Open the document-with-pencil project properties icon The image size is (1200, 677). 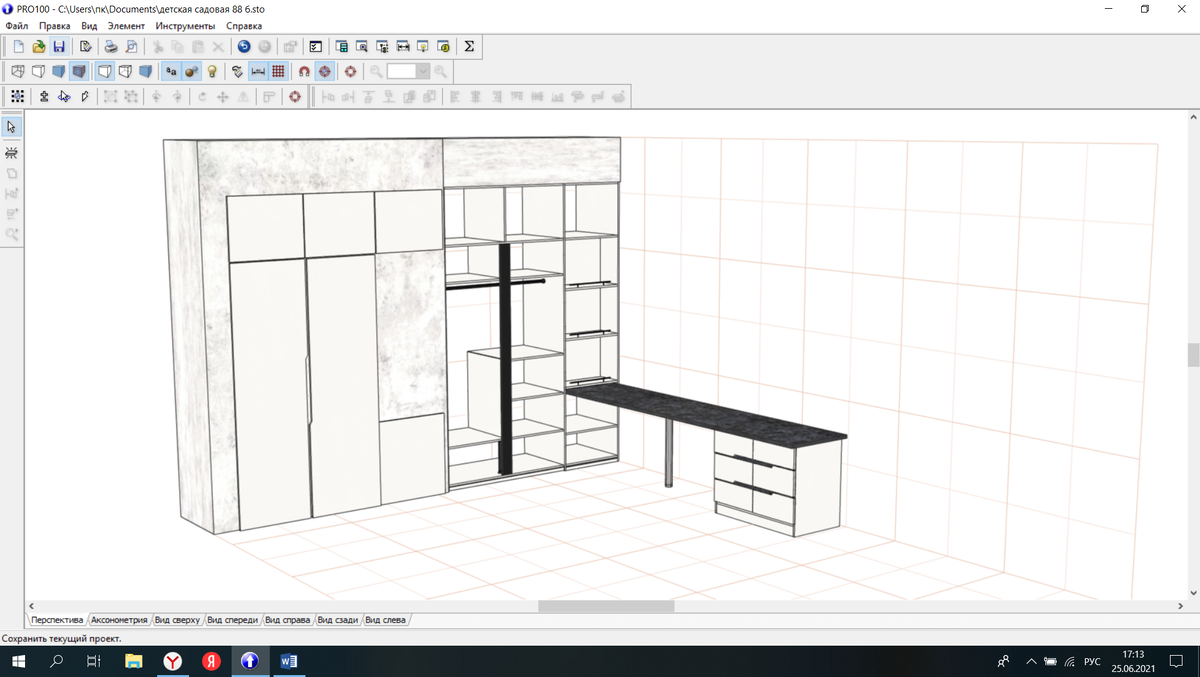click(x=85, y=46)
